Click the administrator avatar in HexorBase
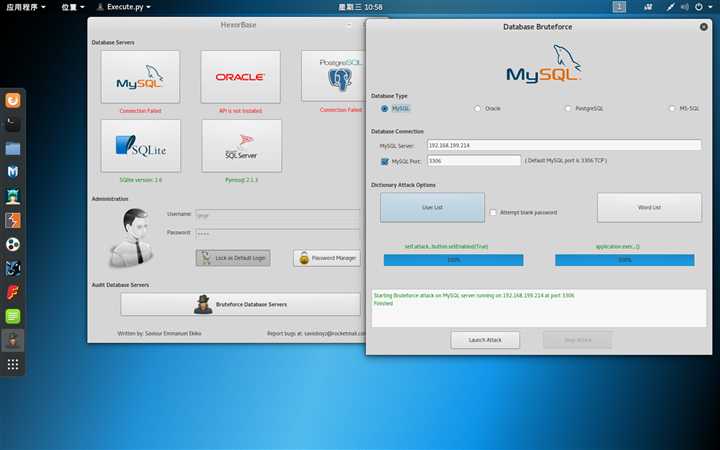Viewport: 720px width, 450px height. (x=132, y=238)
